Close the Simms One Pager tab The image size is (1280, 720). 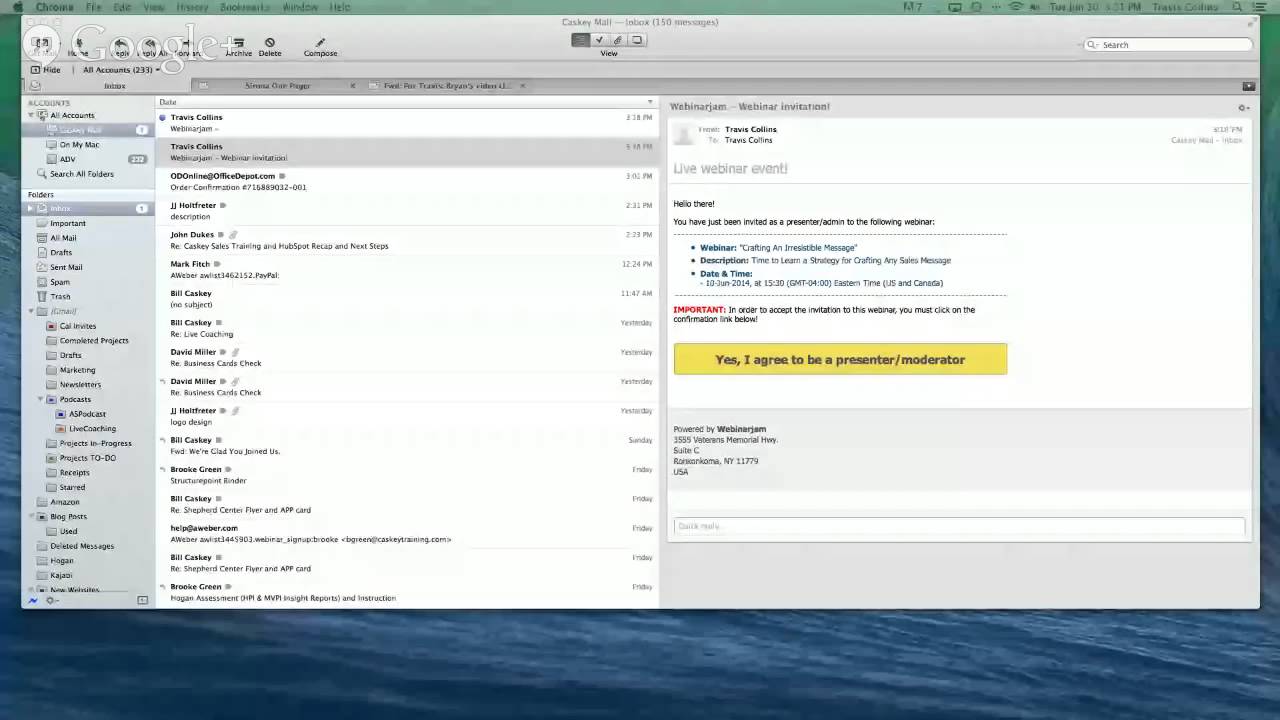click(x=352, y=86)
